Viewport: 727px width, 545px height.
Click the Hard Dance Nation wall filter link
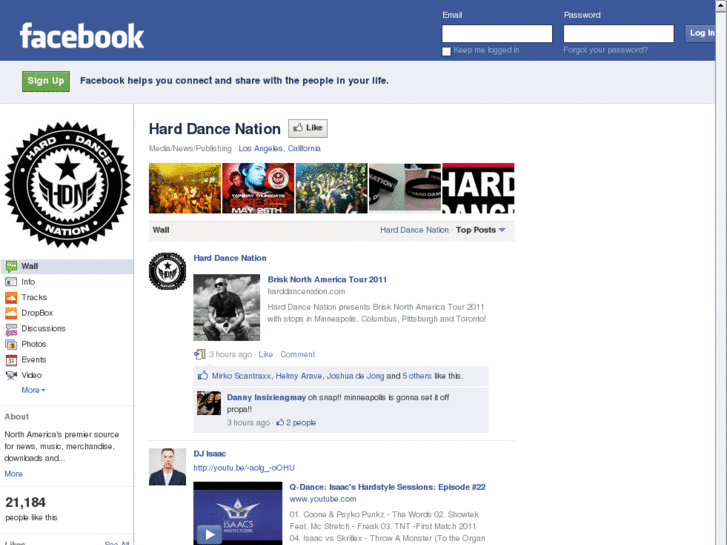(415, 230)
